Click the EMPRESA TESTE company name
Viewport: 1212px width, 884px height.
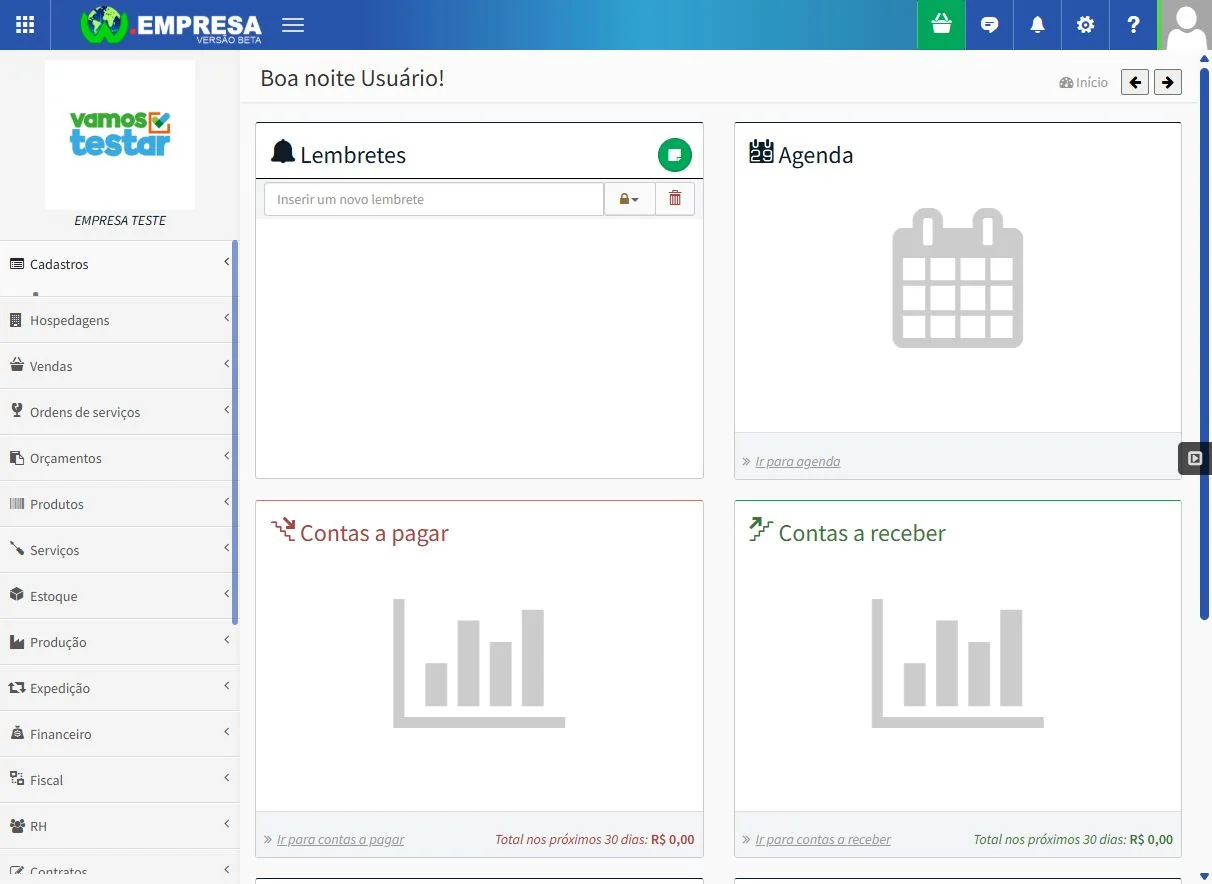tap(120, 220)
